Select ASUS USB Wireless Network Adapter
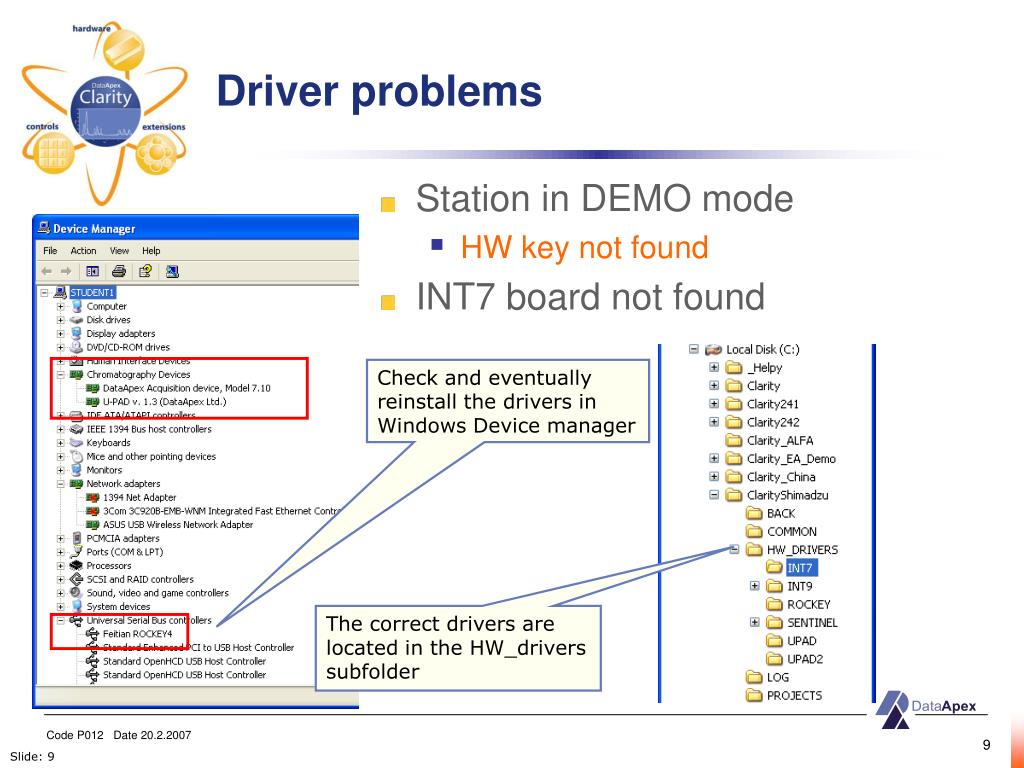This screenshot has width=1024, height=768. [x=178, y=524]
